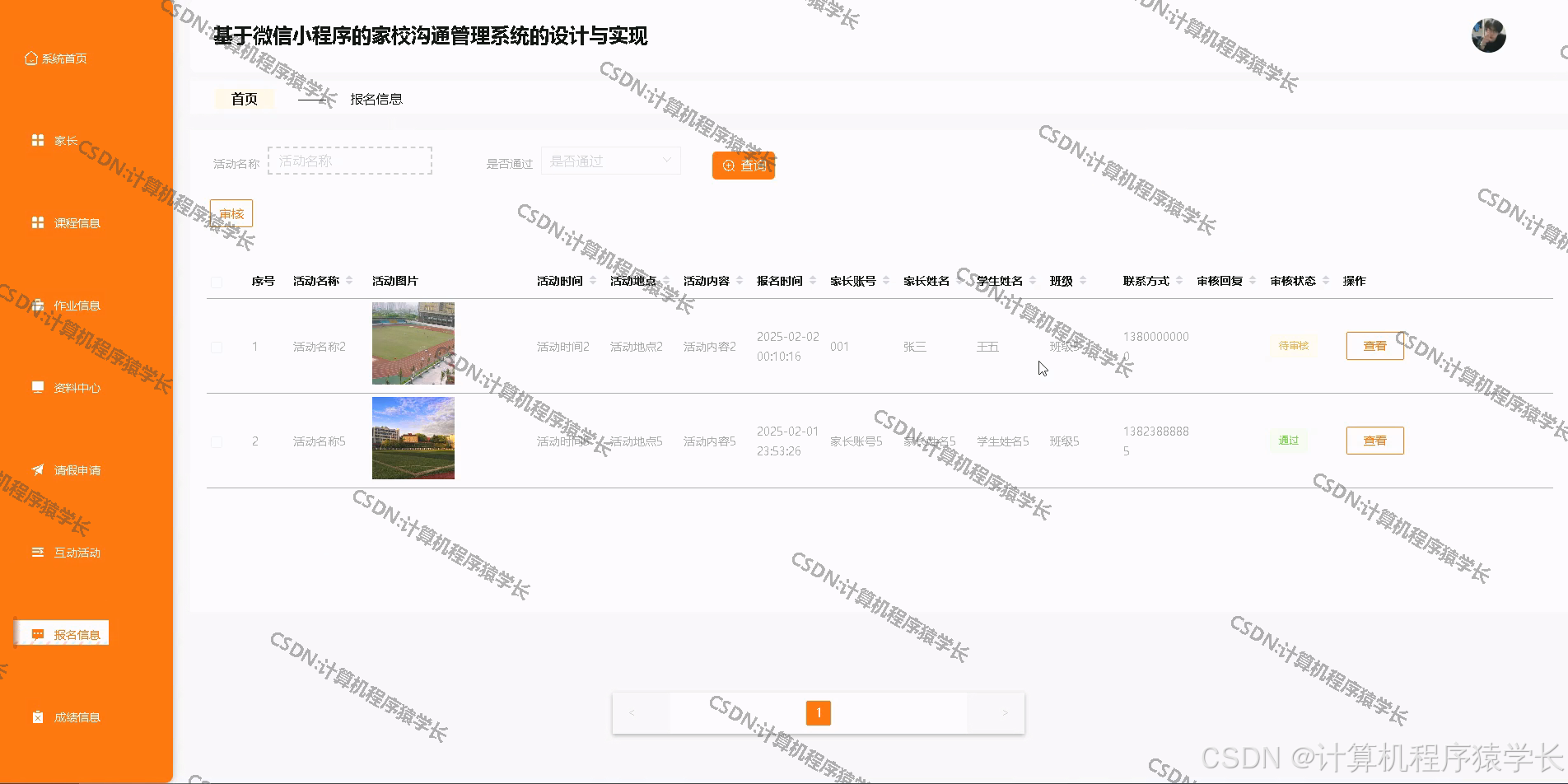The height and width of the screenshot is (784, 1568).
Task: Check the row 2 活动名称5 checkbox
Action: (x=217, y=441)
